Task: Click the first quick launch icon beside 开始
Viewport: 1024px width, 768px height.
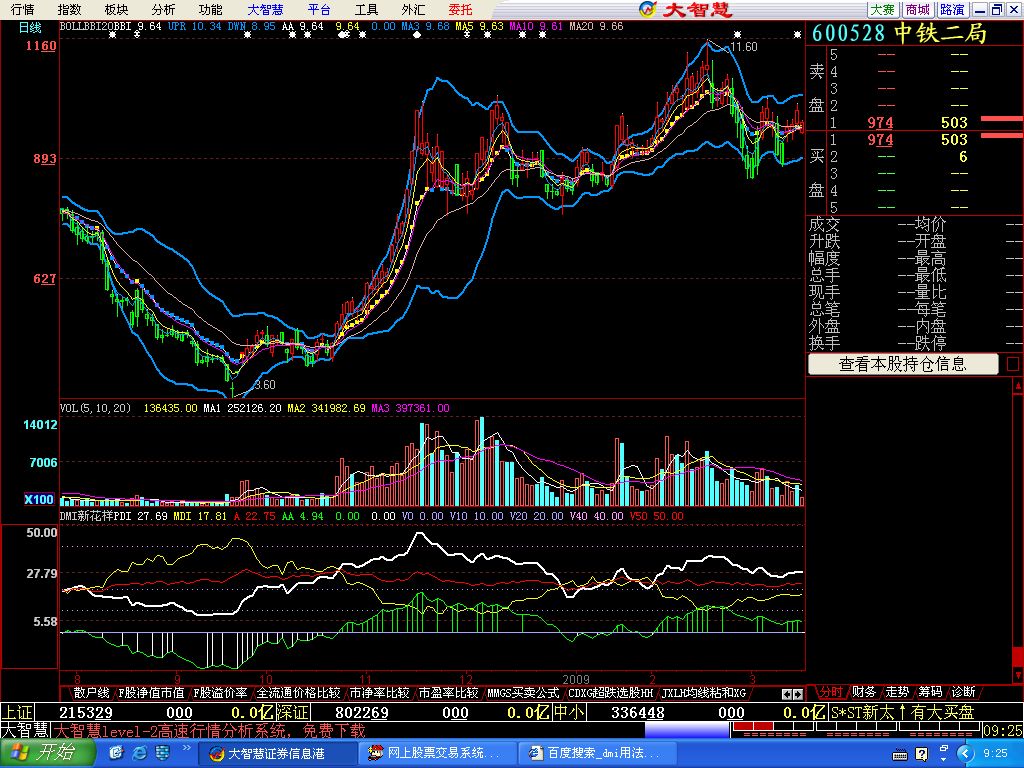Action: pos(116,754)
